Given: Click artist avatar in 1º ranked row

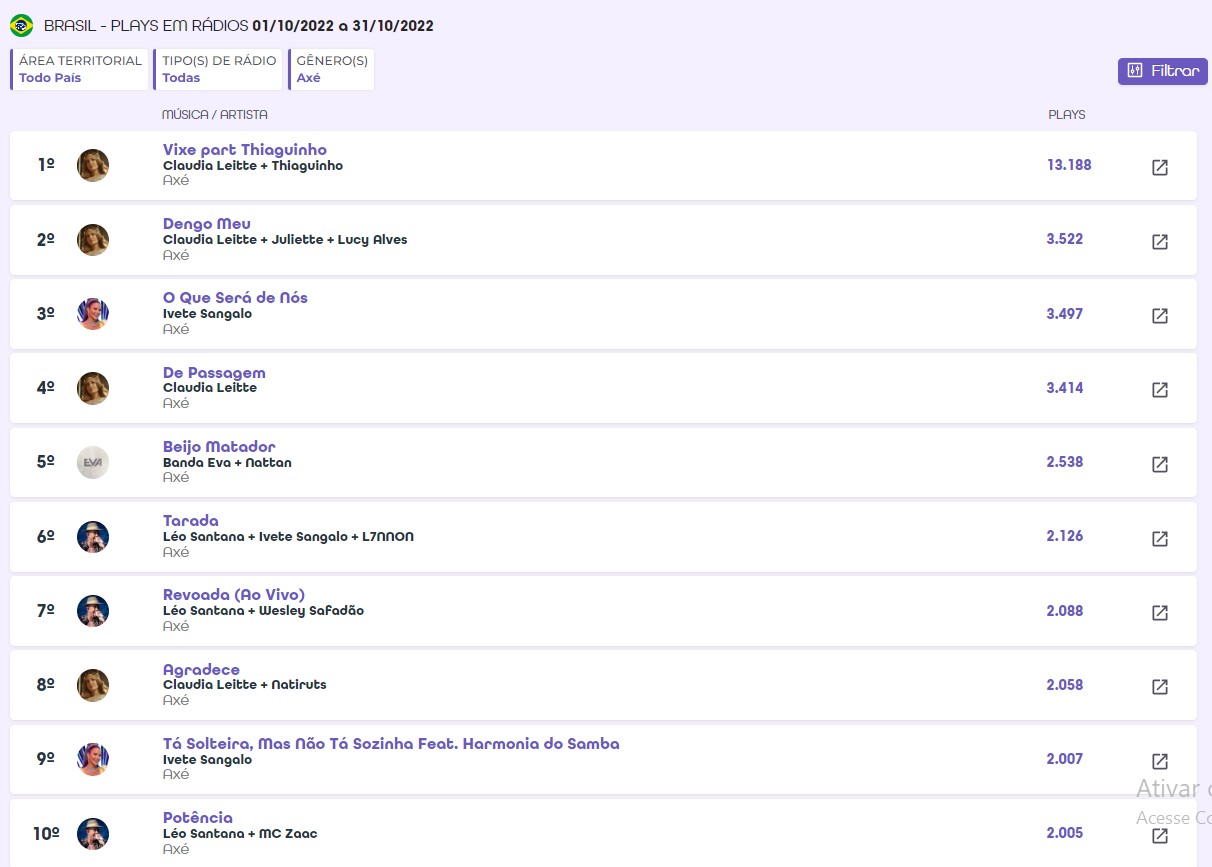Looking at the screenshot, I should pyautogui.click(x=93, y=165).
